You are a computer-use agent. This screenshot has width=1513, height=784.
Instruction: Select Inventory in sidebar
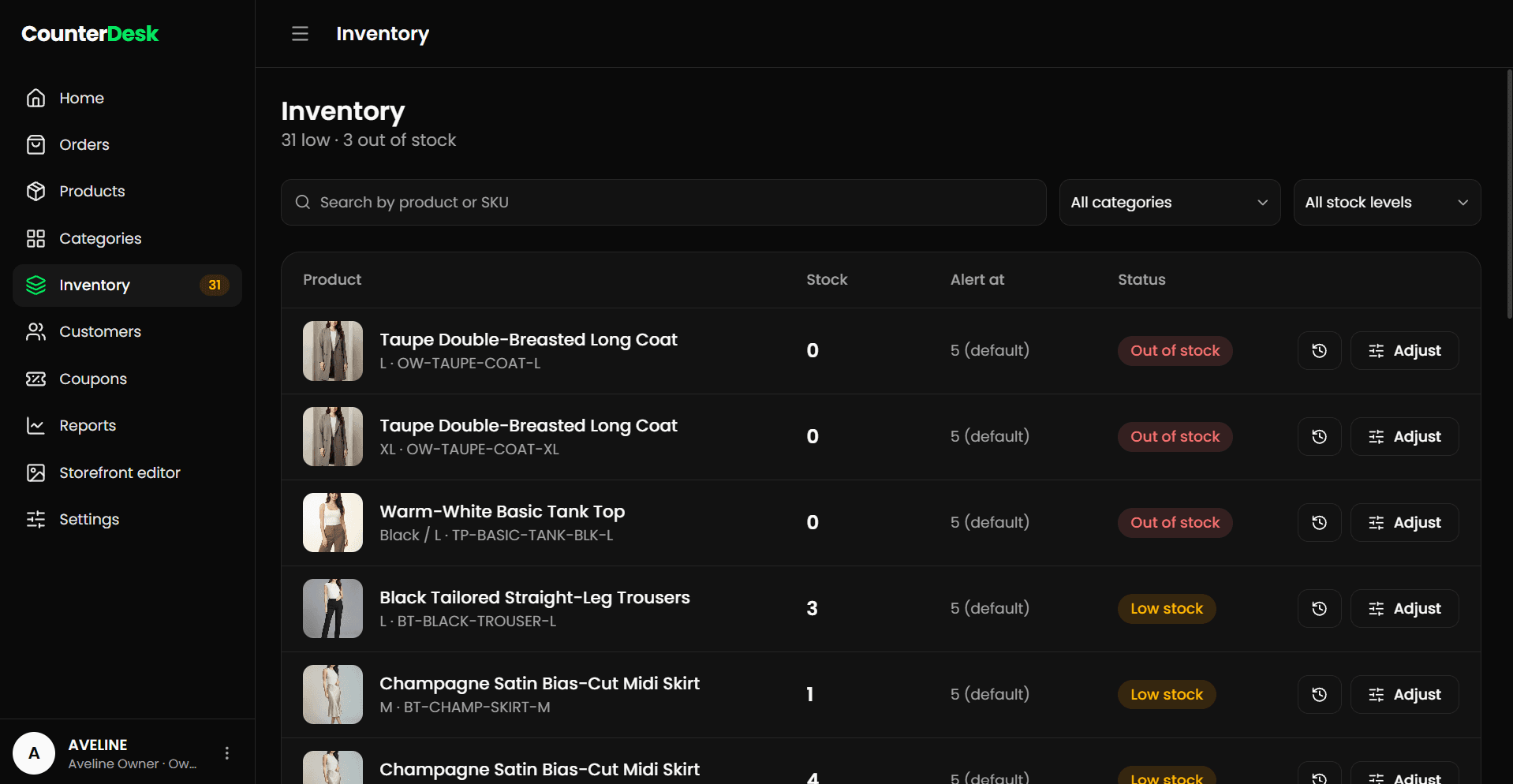(x=127, y=286)
